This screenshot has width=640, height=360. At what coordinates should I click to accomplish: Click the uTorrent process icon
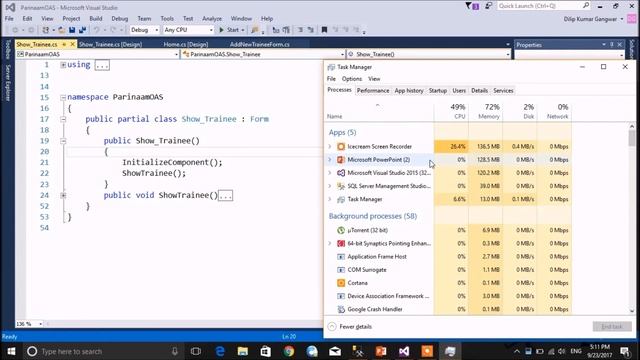[x=341, y=230]
